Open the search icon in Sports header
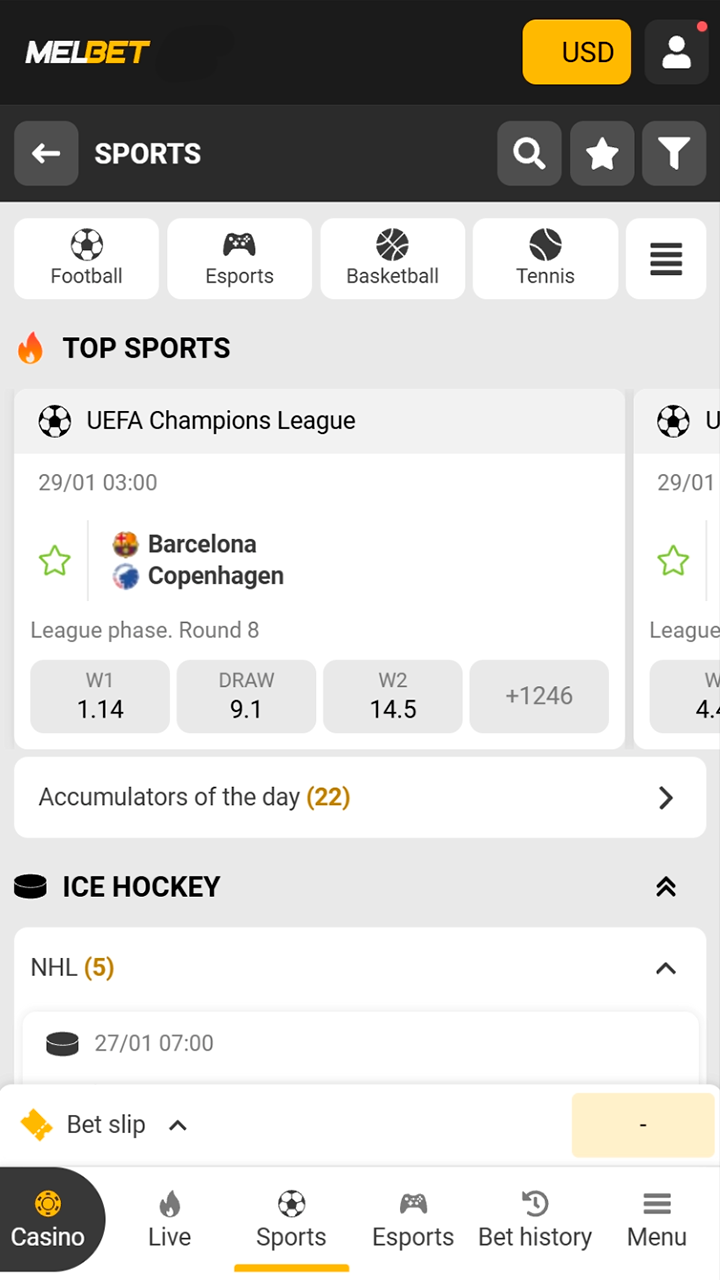This screenshot has height=1280, width=720. [x=529, y=154]
